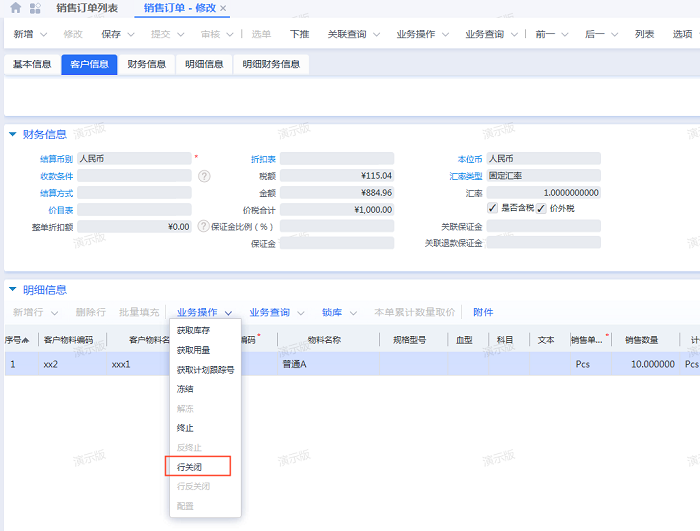Viewport: 700px width, 531px height.
Task: Click the home icon in tab bar
Action: coord(15,8)
